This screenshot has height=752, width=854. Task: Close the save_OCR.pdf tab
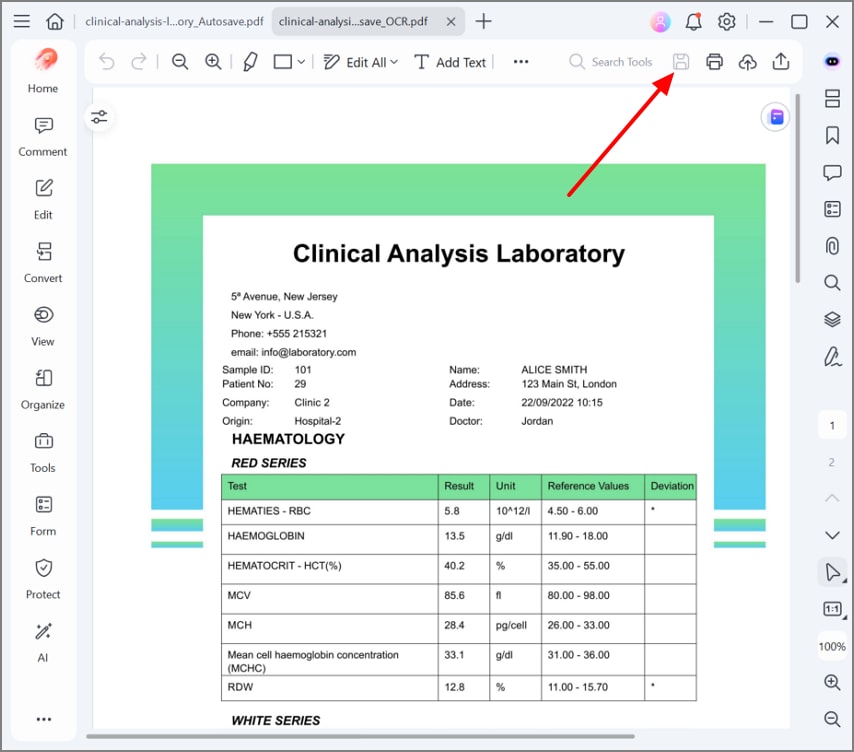(451, 21)
